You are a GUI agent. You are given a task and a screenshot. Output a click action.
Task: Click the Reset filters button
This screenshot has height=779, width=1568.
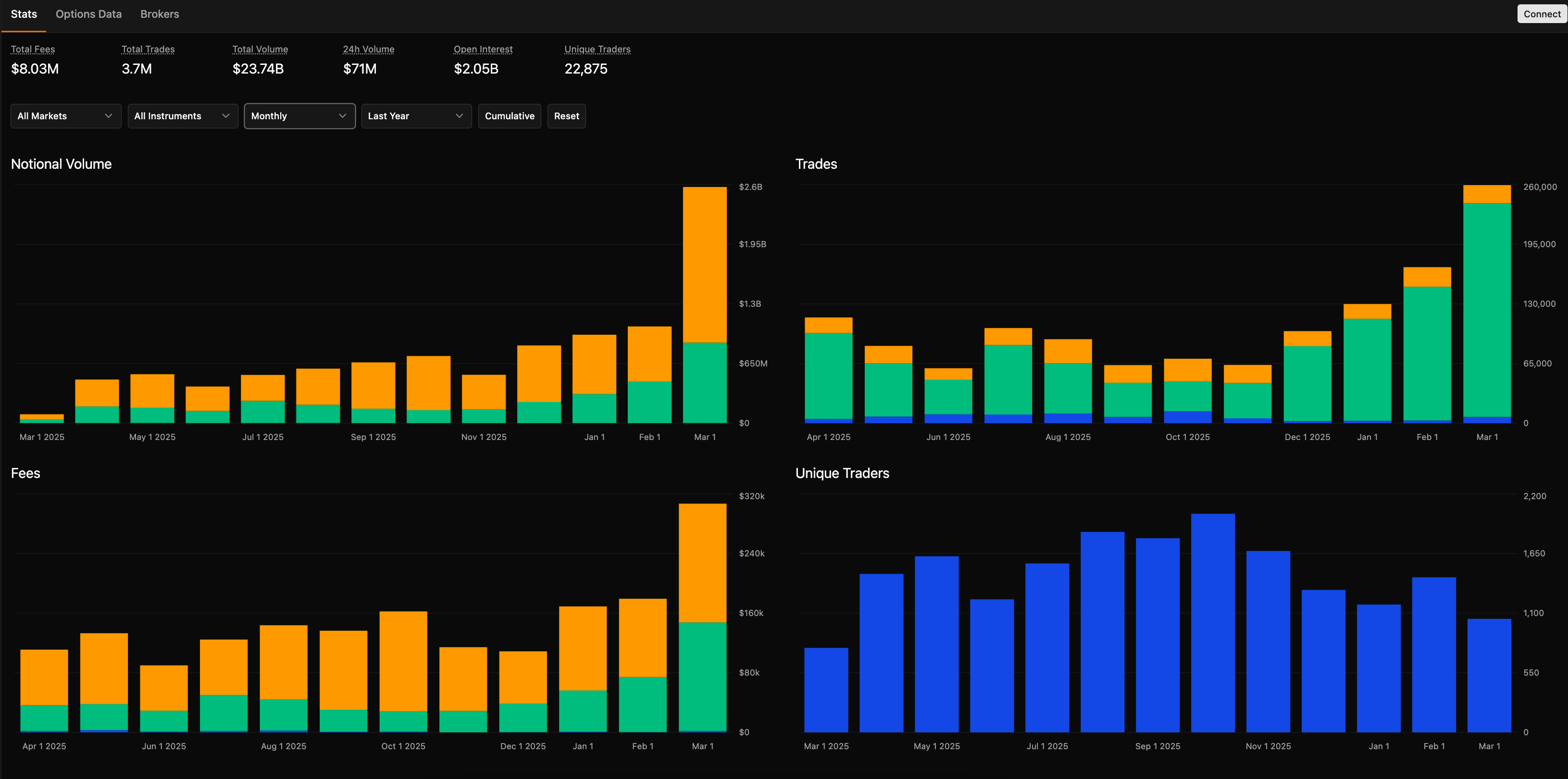pos(566,116)
